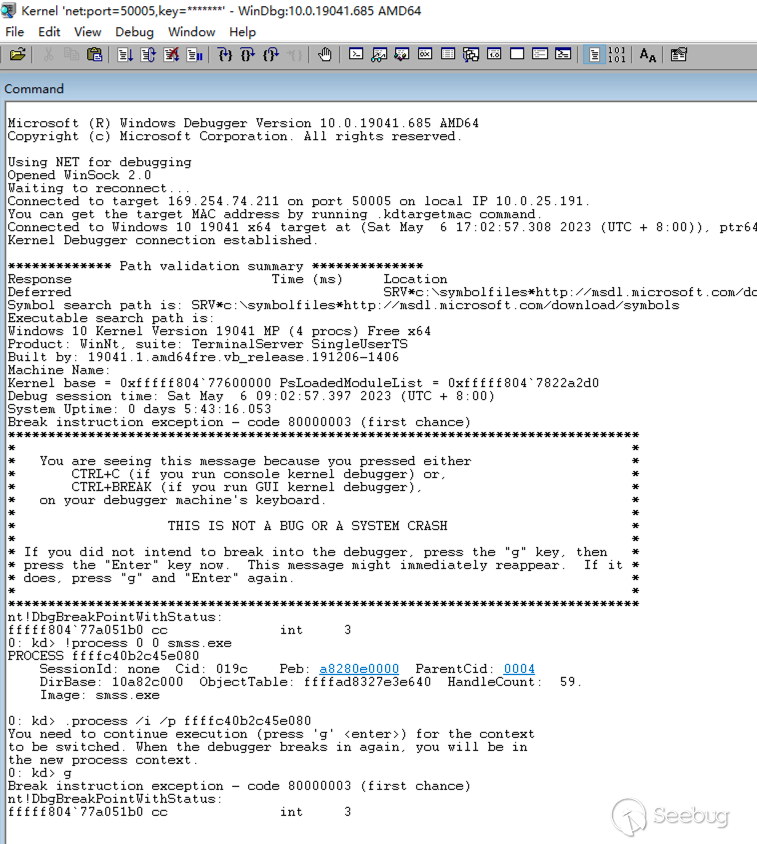Open the Edit menu

[49, 32]
